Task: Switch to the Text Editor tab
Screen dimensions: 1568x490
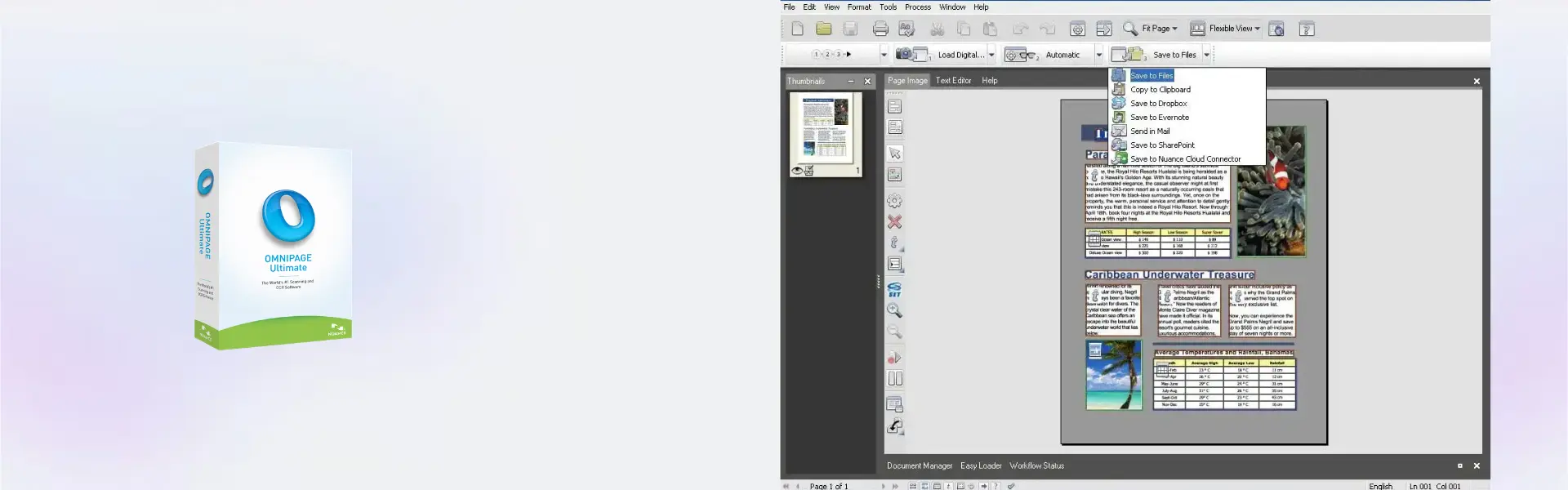Action: pos(953,80)
